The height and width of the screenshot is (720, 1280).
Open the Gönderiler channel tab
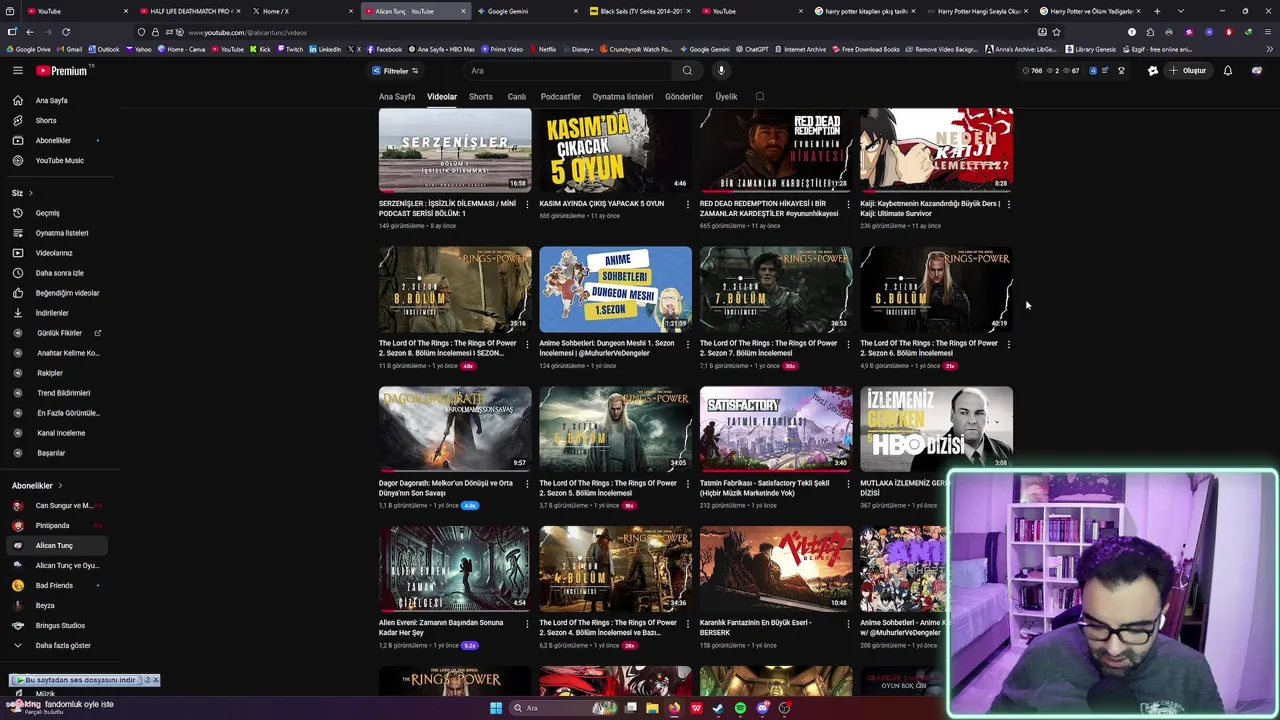click(x=684, y=97)
